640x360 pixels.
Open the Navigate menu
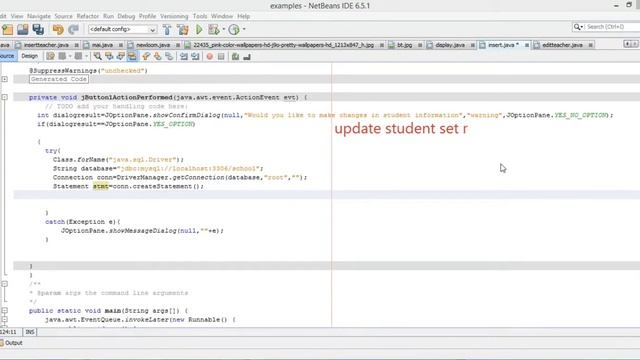click(x=39, y=16)
